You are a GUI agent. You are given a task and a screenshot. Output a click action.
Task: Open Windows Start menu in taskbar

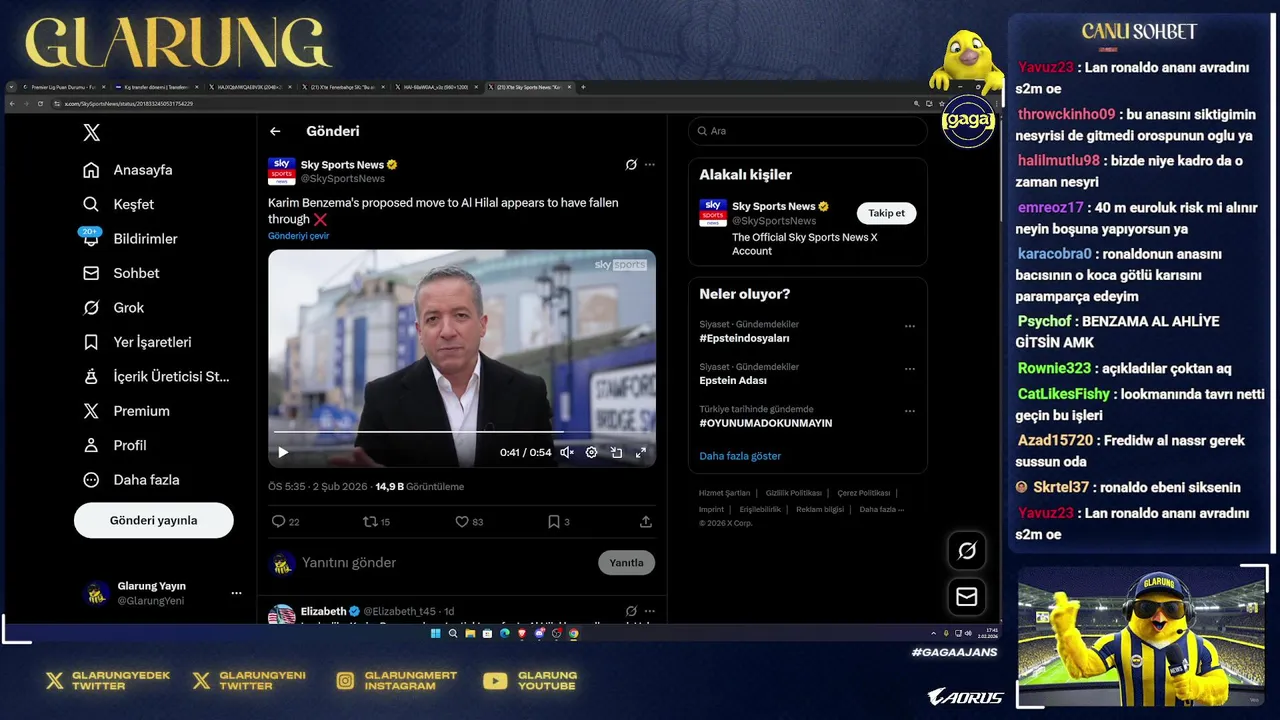[x=435, y=633]
